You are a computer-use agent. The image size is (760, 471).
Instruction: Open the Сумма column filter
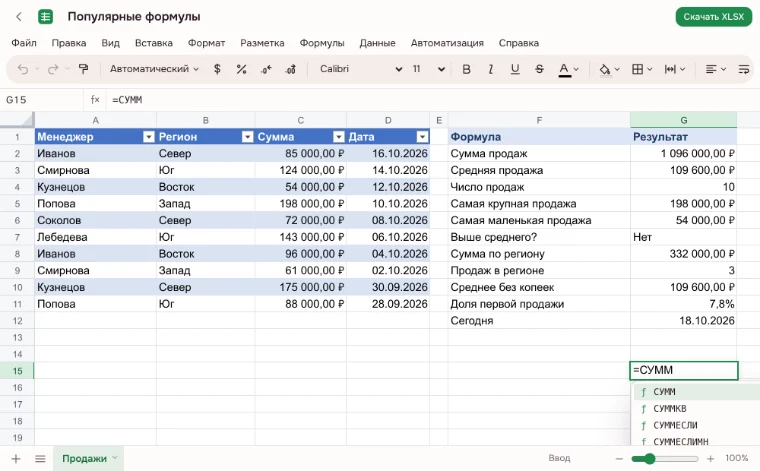339,137
